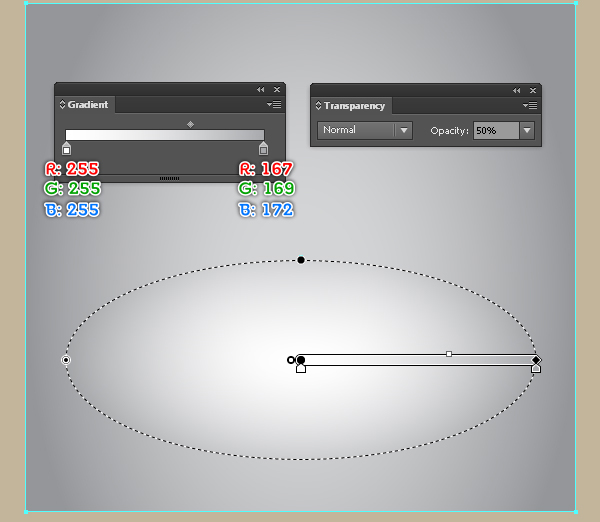
Task: Click the ellipse top anchor point
Action: (301, 260)
